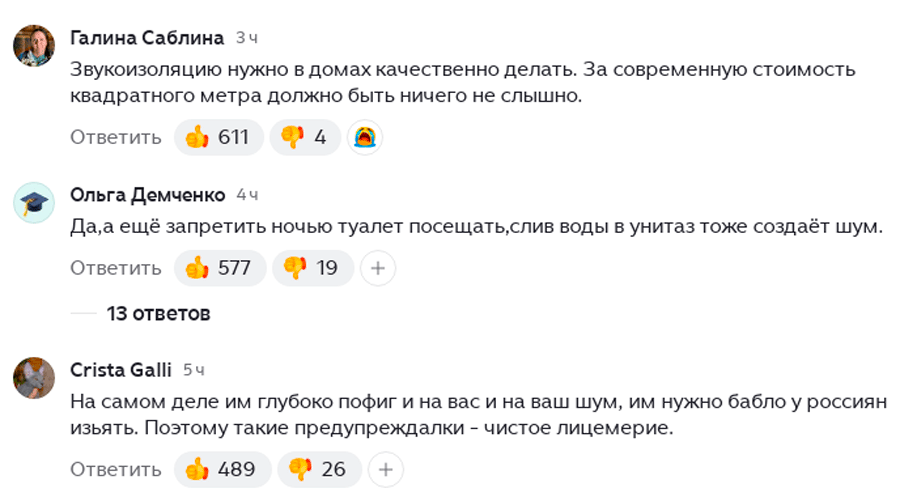The image size is (900, 501).
Task: Open Галина Саблина's profile avatar
Action: [34, 45]
